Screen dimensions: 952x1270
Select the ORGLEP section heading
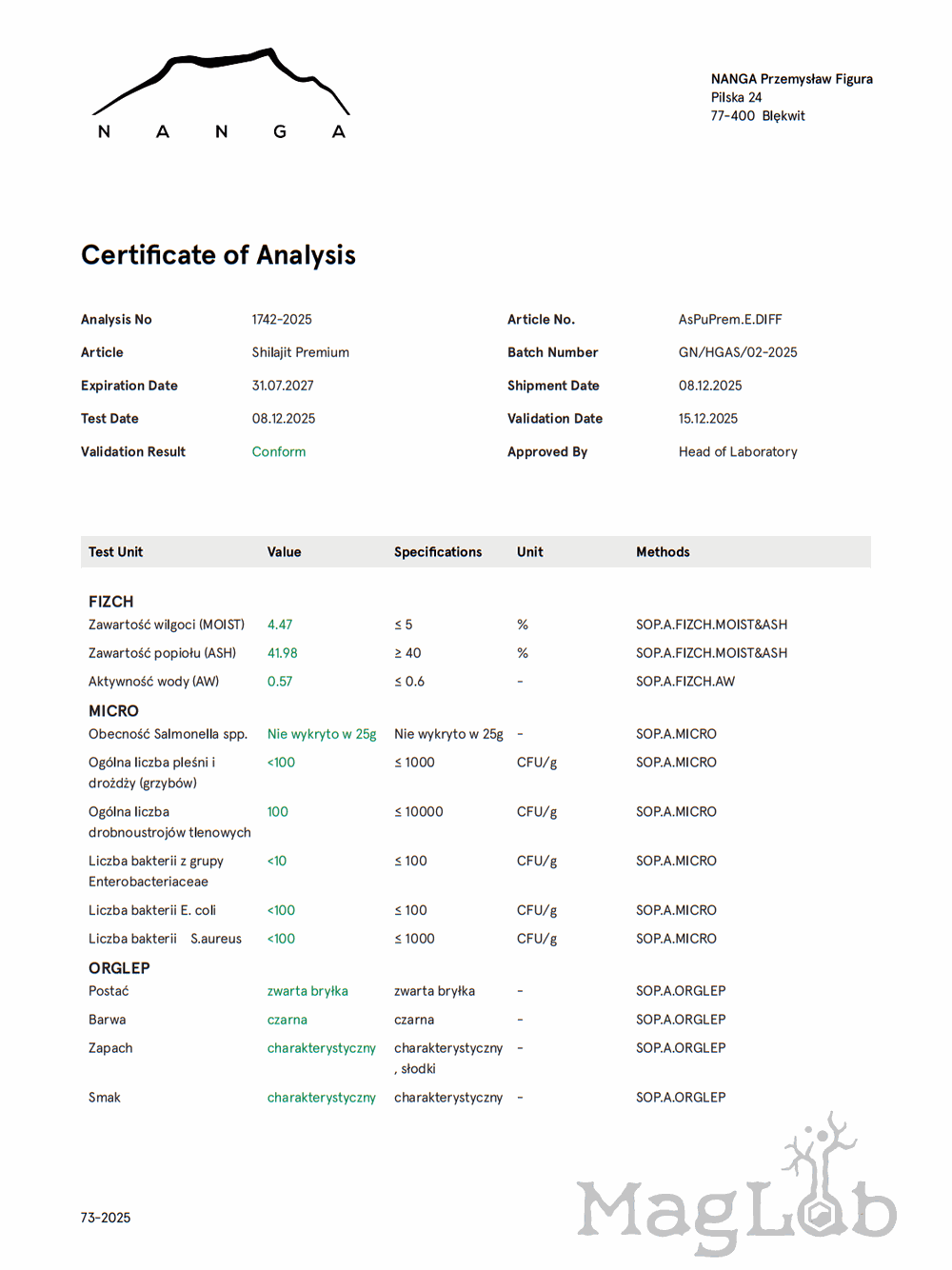click(119, 968)
